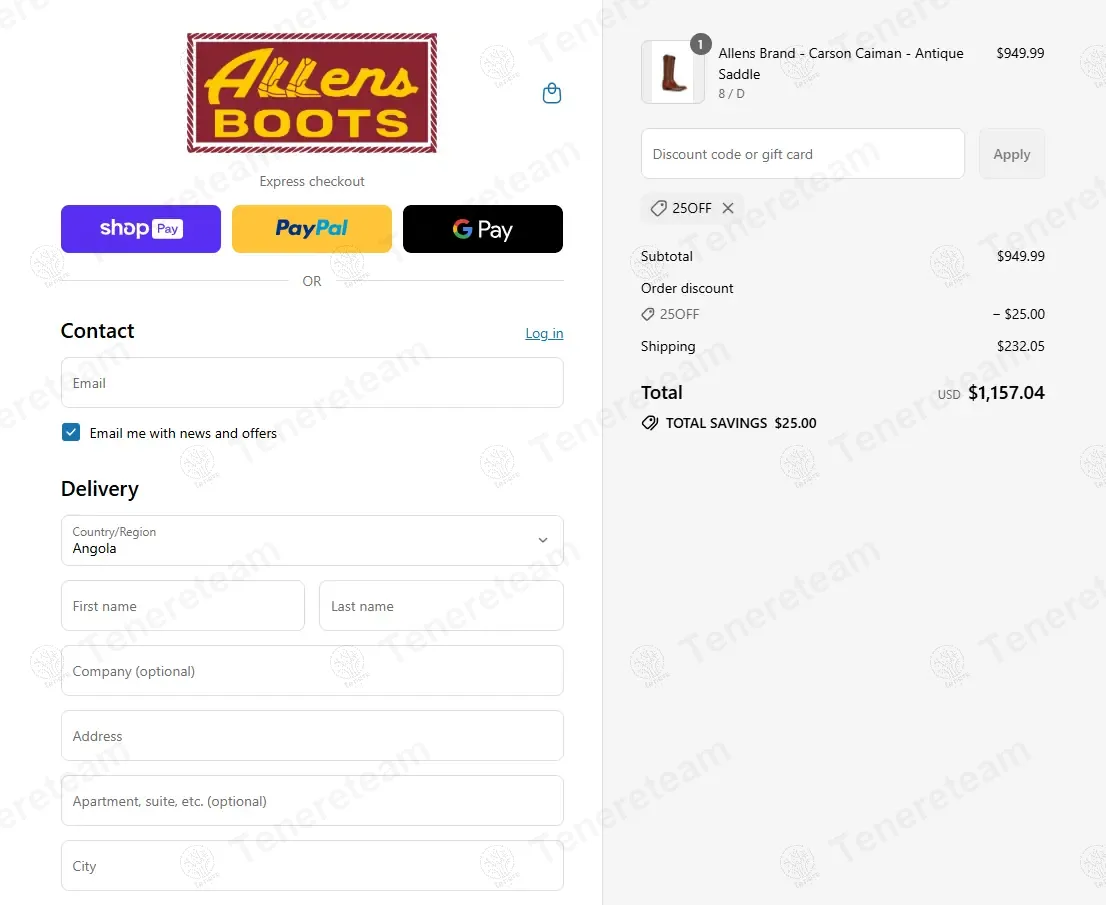Focus the Email input field
This screenshot has width=1106, height=905.
312,382
